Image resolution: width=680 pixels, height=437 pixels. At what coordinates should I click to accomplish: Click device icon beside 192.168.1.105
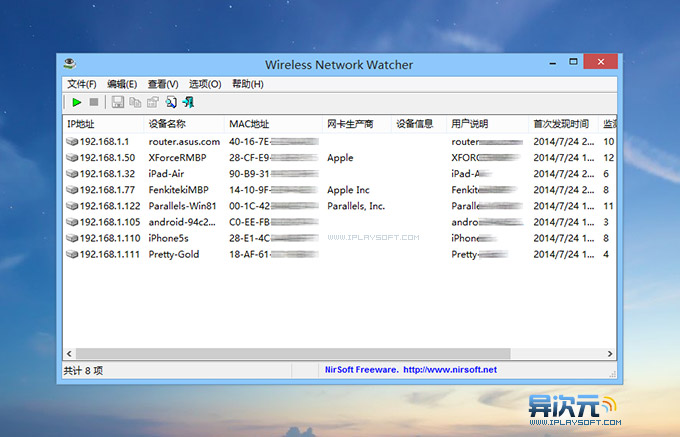[x=72, y=222]
